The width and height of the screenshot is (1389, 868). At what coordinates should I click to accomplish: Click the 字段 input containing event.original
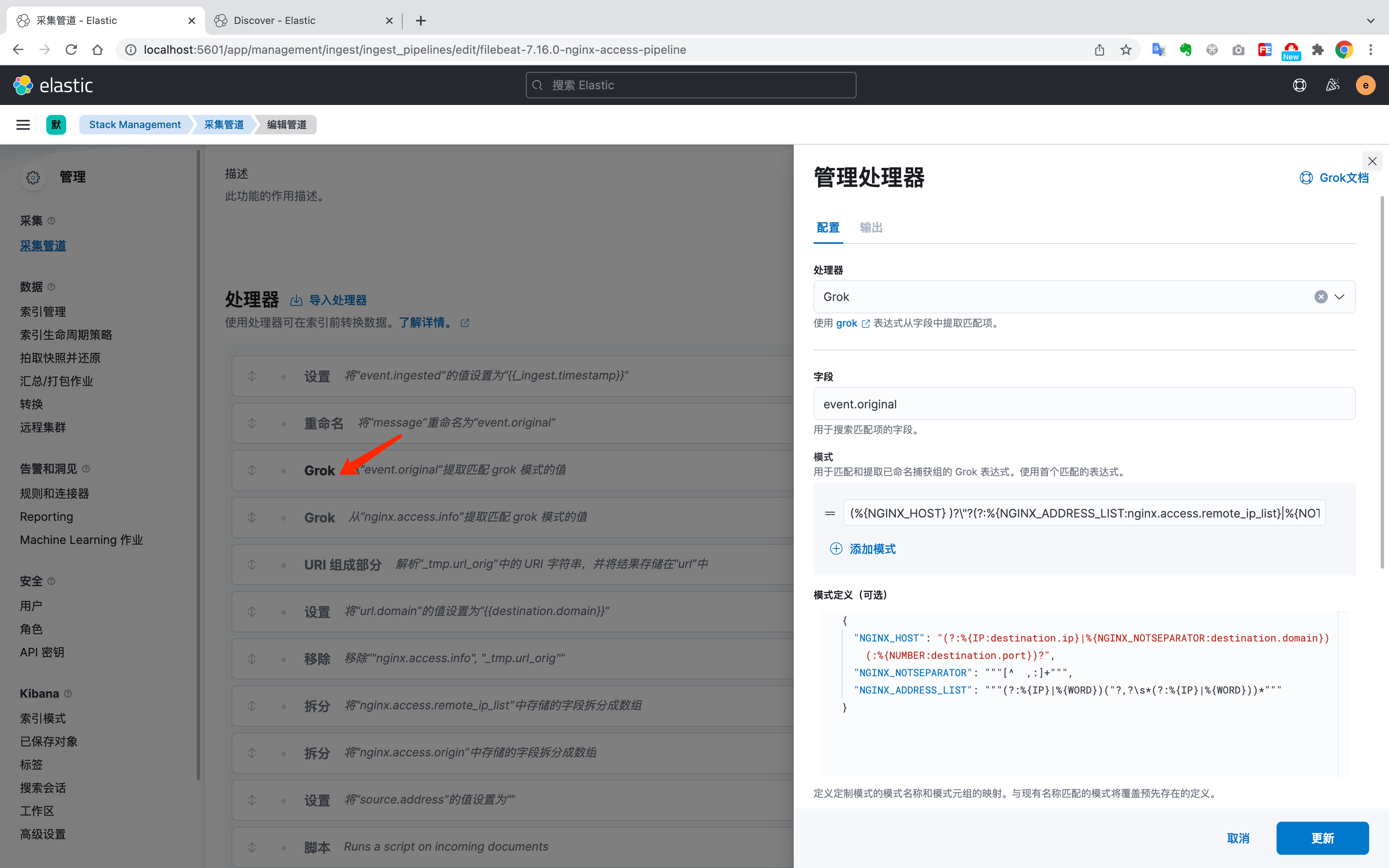[x=1084, y=403]
